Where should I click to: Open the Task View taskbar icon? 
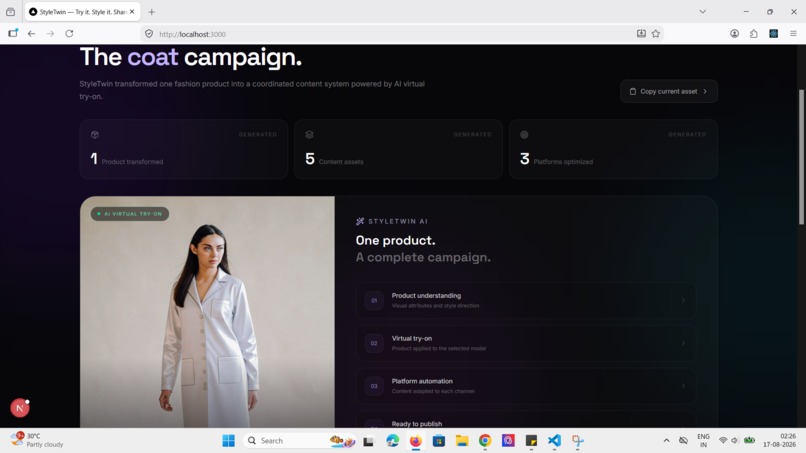[369, 441]
